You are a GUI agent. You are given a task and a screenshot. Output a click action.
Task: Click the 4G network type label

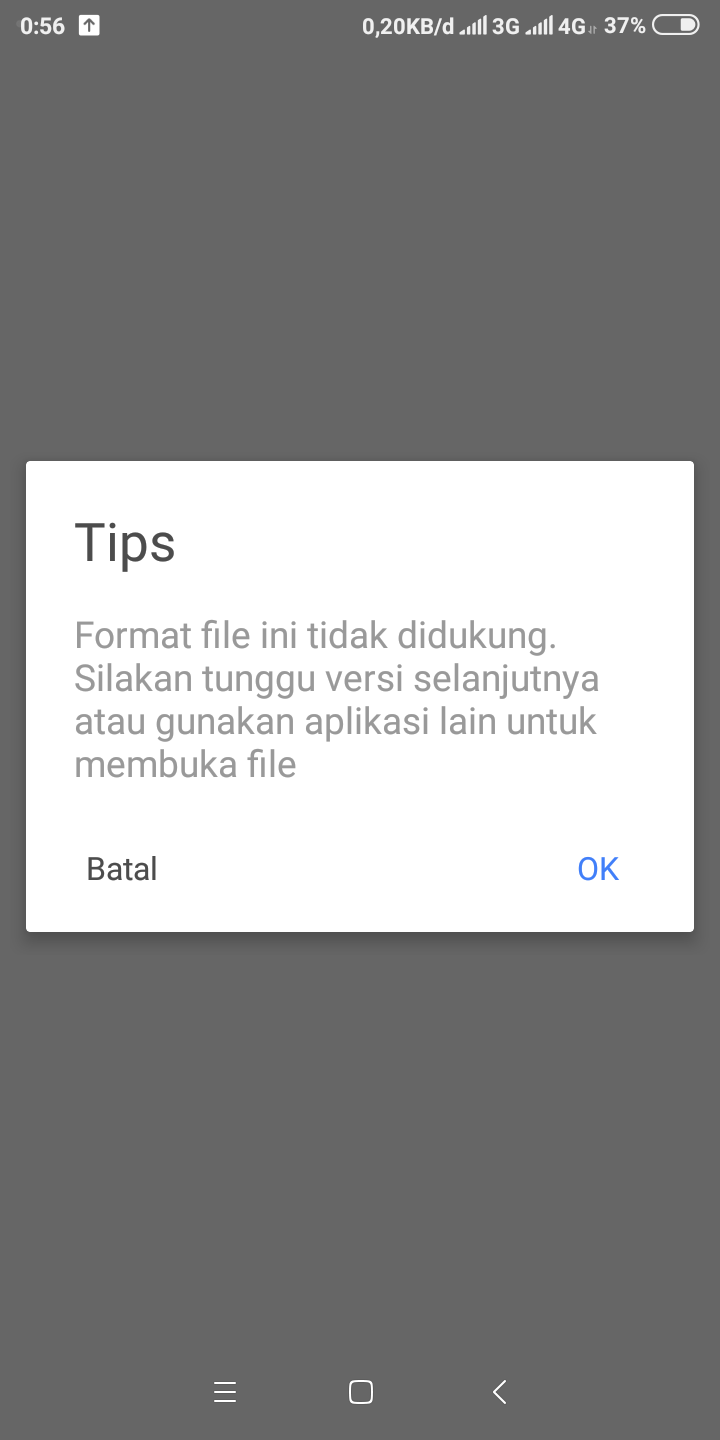[572, 26]
